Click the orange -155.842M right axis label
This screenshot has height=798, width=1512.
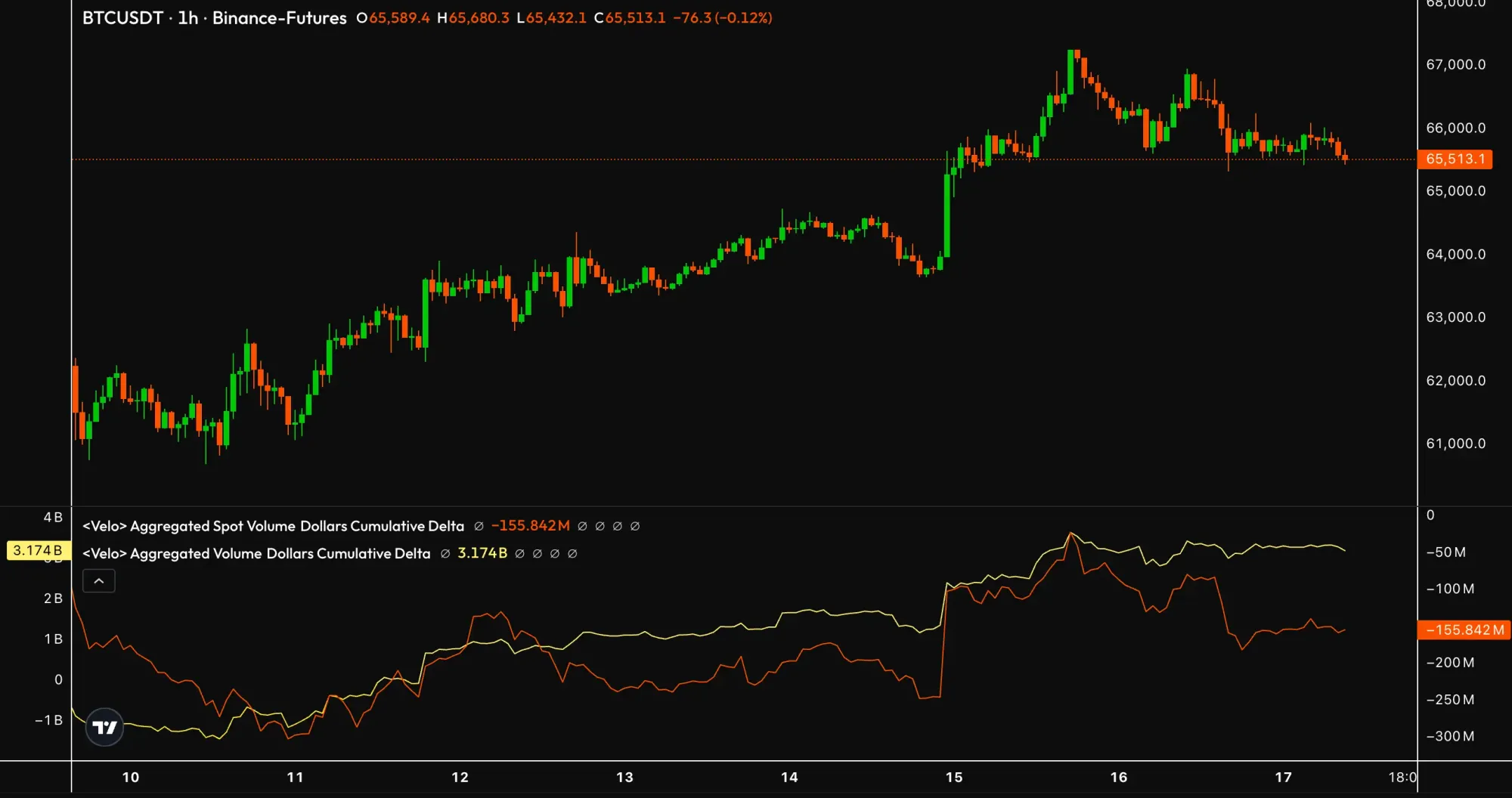click(1464, 629)
